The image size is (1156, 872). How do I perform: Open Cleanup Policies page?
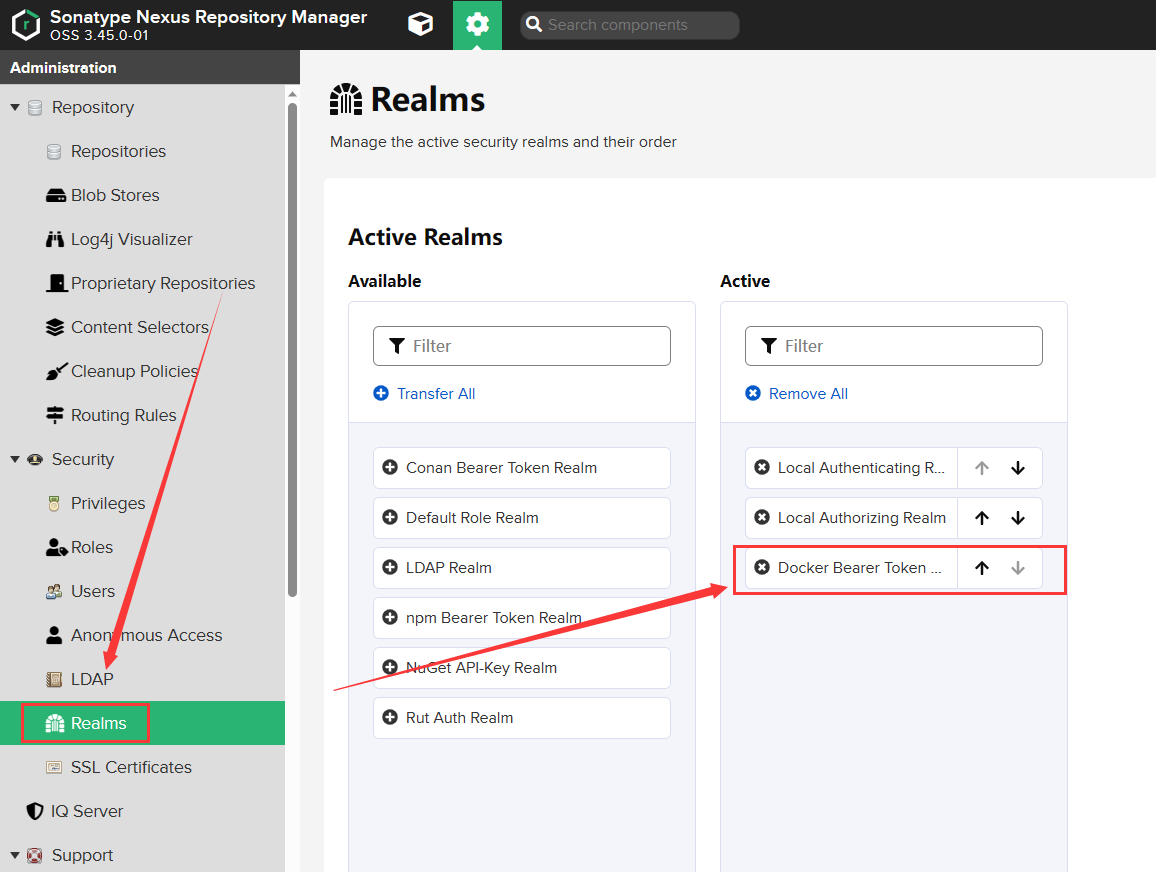134,371
